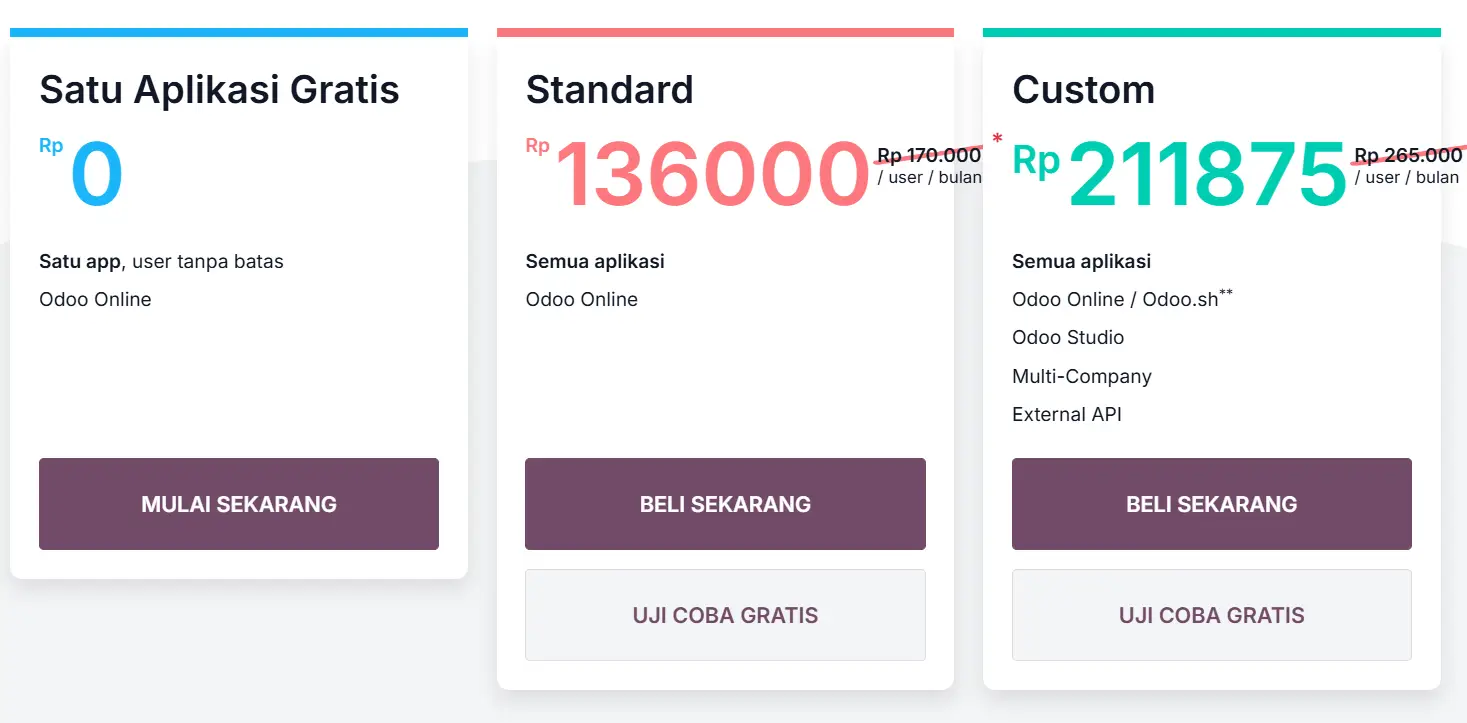The width and height of the screenshot is (1467, 723).
Task: Click the red asterisk beside the Standard price
Action: click(997, 139)
